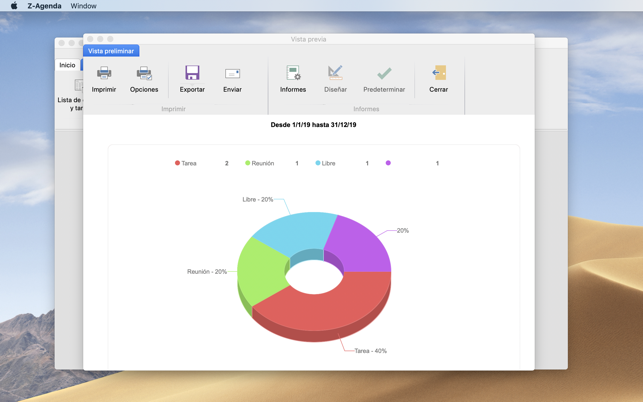Click the purple donut slice

(x=359, y=248)
